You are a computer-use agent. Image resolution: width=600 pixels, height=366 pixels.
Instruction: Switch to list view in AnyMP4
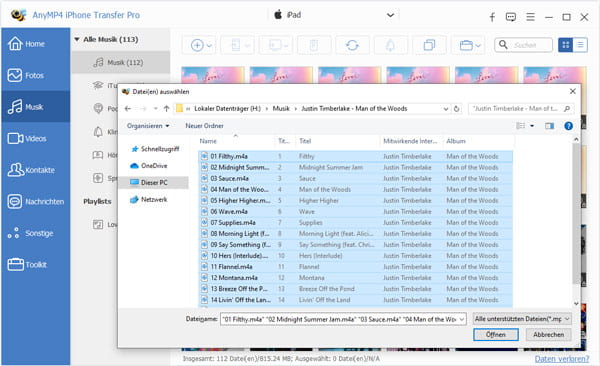tap(580, 45)
